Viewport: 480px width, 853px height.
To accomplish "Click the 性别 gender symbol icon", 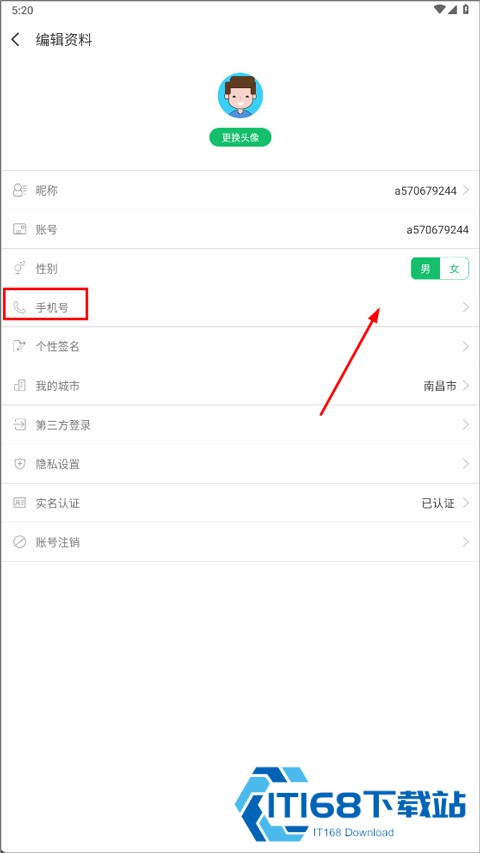I will [20, 268].
